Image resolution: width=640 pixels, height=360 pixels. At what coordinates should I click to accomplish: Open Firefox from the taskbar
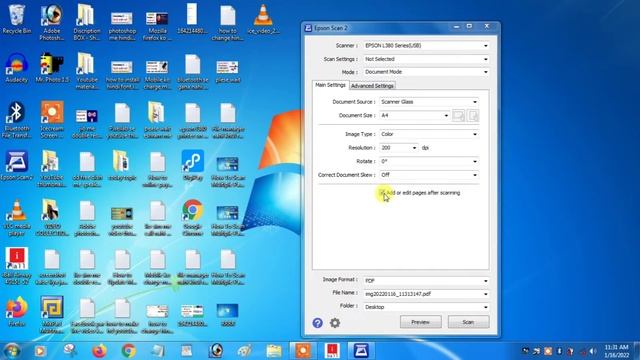(99, 351)
